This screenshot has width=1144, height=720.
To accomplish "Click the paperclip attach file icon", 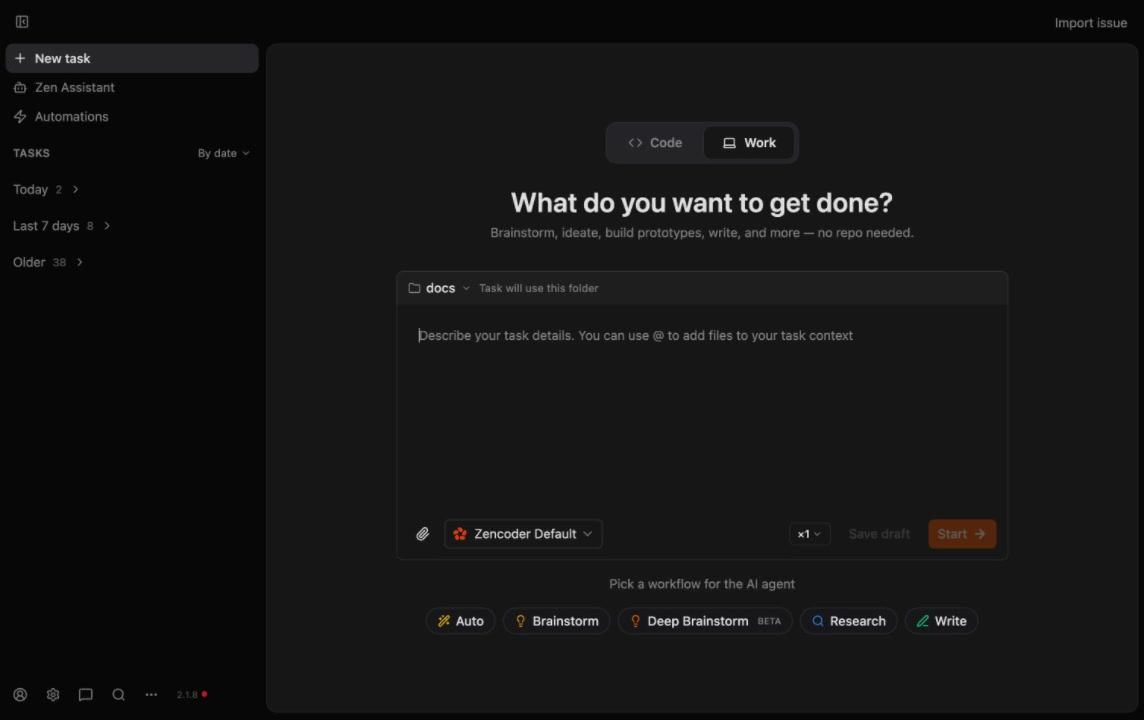I will pos(422,534).
